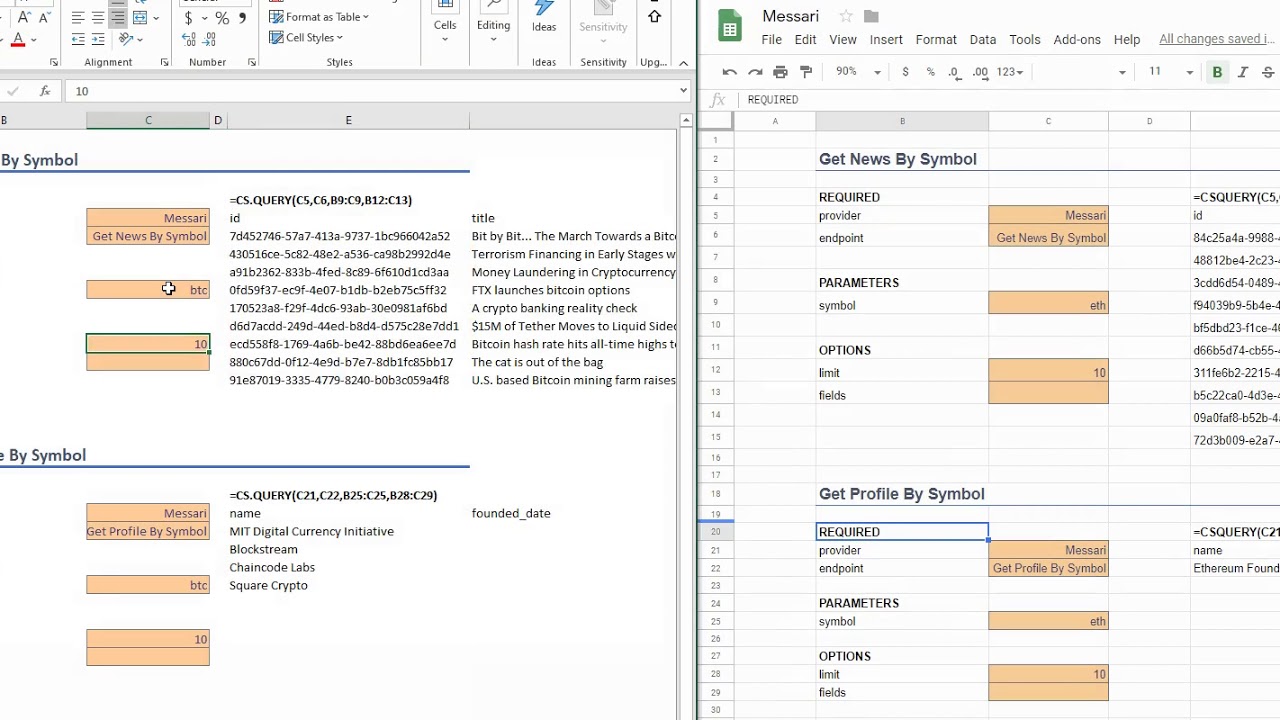
Task: Open the Data menu in Google Sheets
Action: click(982, 40)
